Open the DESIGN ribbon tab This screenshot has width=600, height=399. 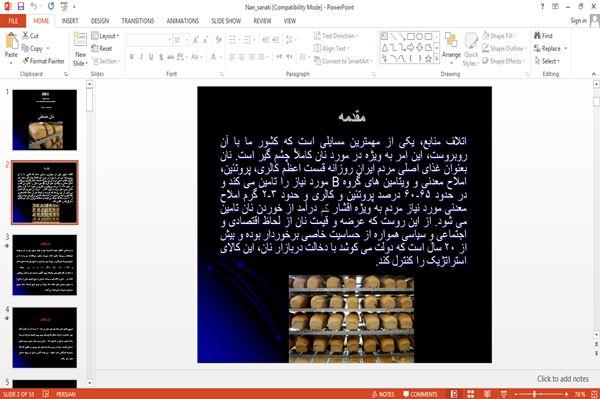point(100,21)
